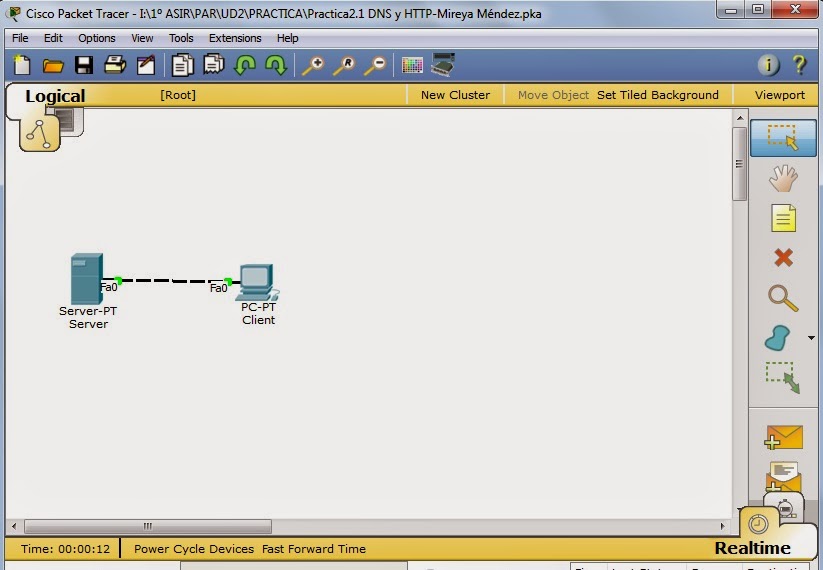The width and height of the screenshot is (823, 570).
Task: Click the New file icon
Action: 22,65
